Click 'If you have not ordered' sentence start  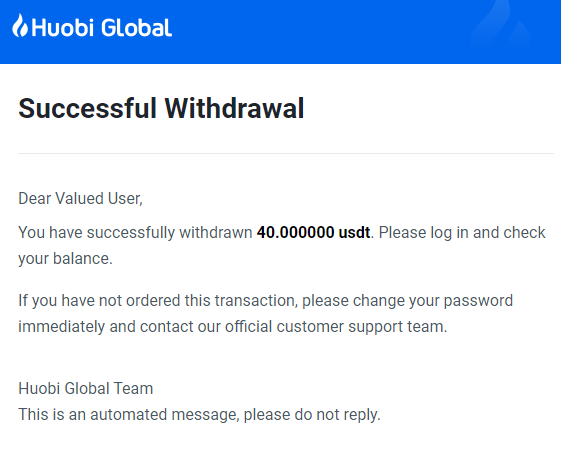(x=99, y=301)
